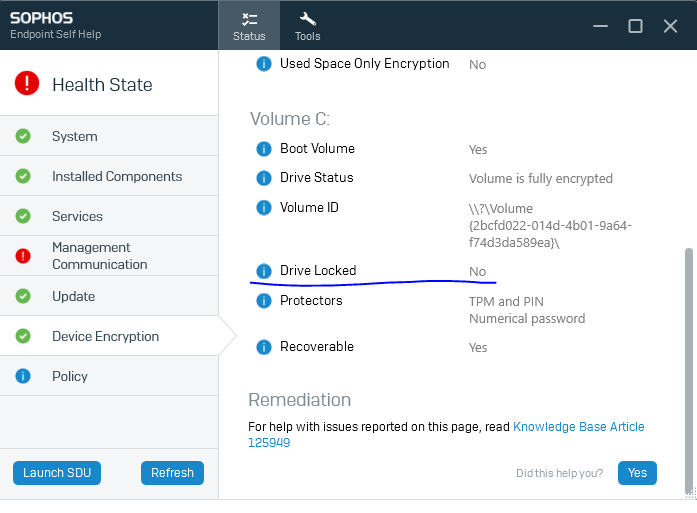Click the green check icon beside System

(23, 136)
